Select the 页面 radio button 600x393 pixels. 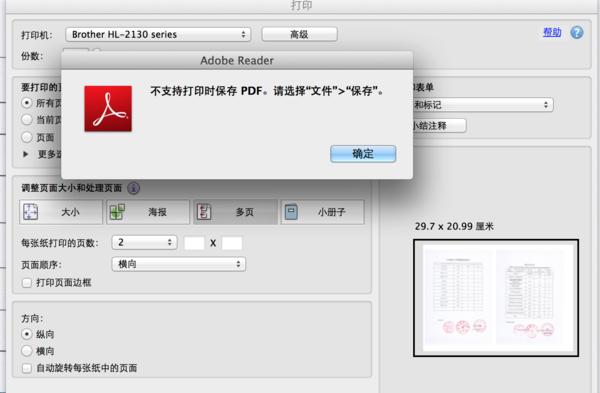[x=26, y=137]
